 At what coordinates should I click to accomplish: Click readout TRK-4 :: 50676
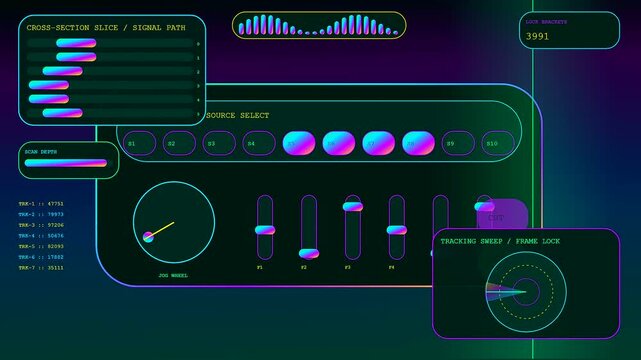(41, 236)
